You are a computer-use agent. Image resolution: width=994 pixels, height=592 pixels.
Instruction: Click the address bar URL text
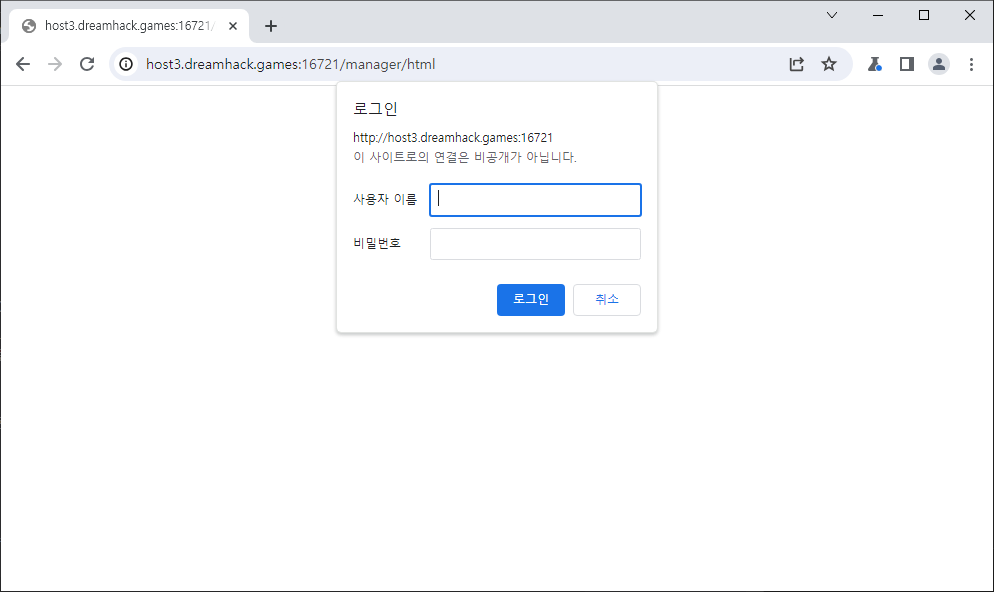(x=290, y=64)
